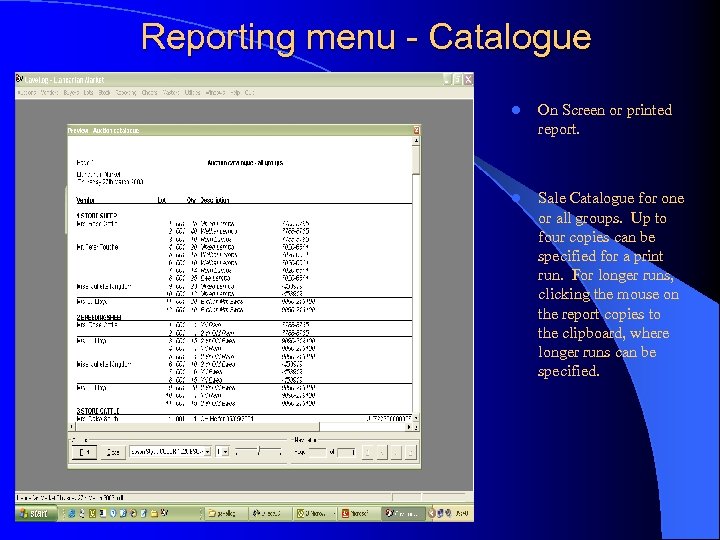720x540 pixels.
Task: Open the Help menu
Action: point(236,92)
